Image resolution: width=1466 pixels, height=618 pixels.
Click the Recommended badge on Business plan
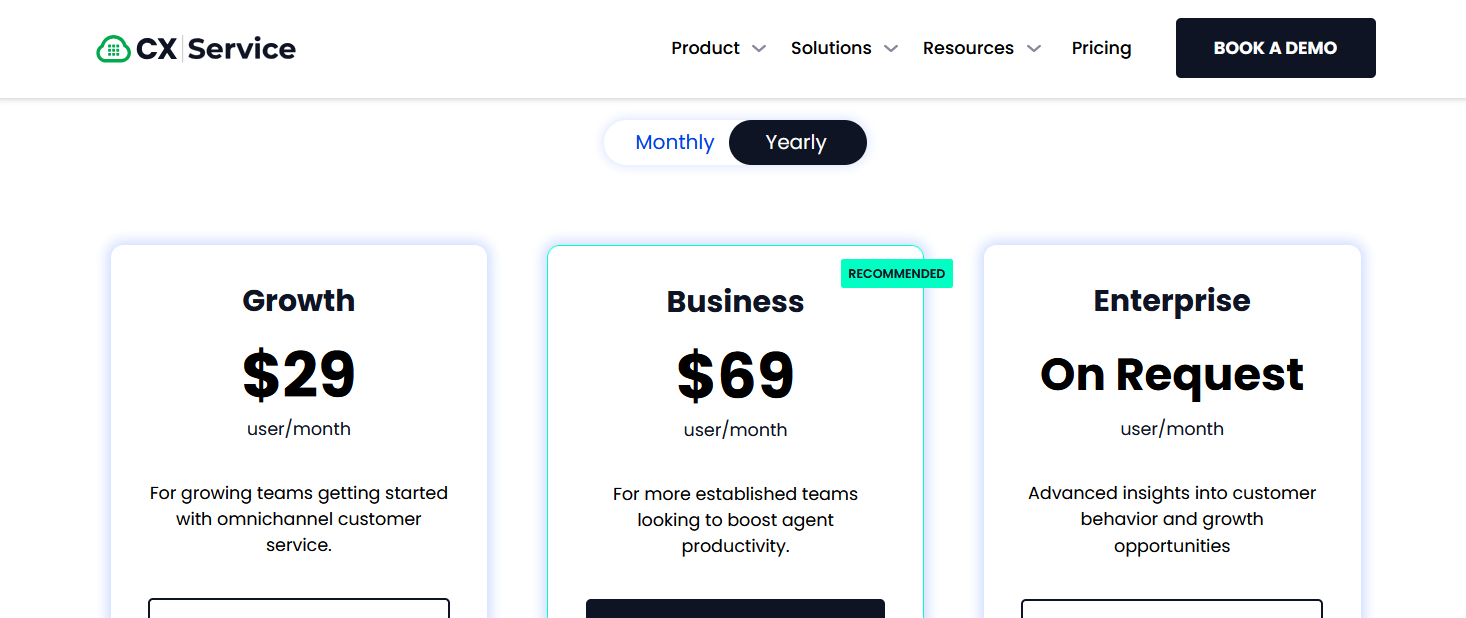pyautogui.click(x=896, y=274)
